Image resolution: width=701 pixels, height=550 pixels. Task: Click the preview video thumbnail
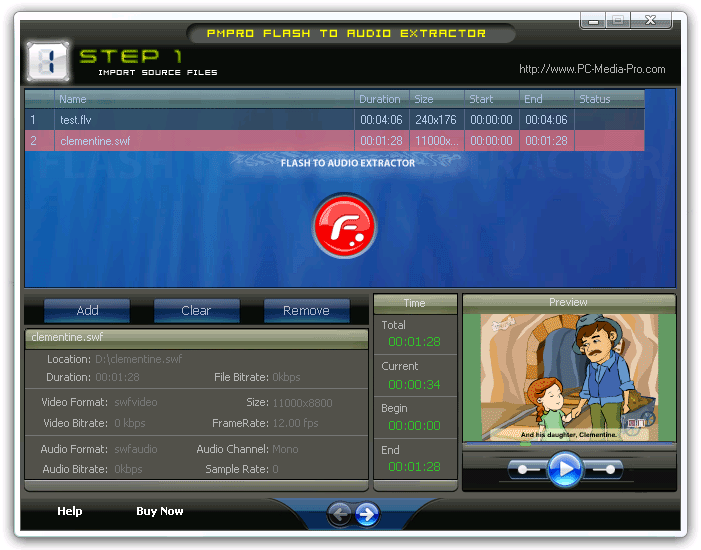click(569, 377)
